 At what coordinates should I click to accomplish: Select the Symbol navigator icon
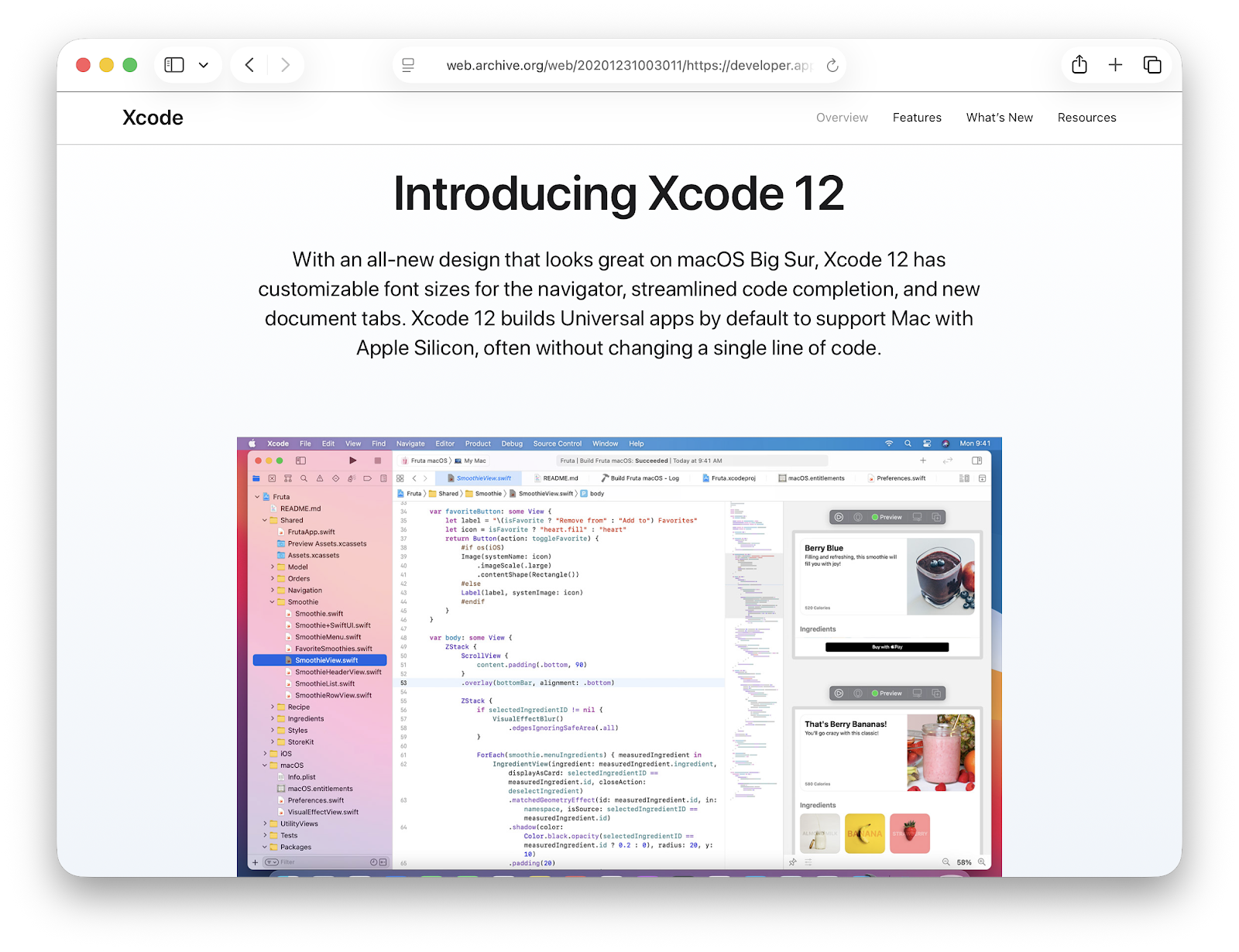[x=288, y=478]
